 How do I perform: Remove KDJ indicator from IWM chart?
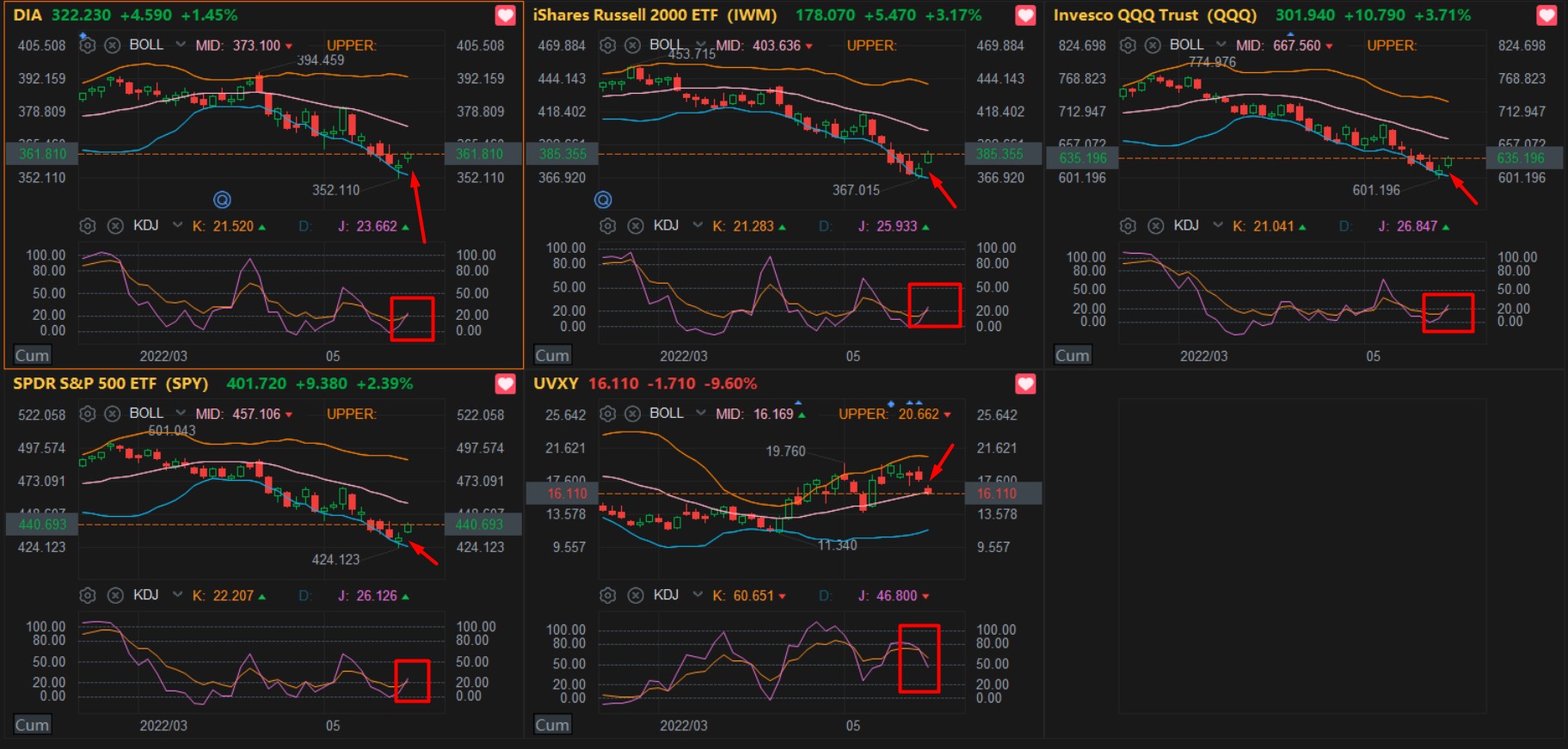(636, 226)
